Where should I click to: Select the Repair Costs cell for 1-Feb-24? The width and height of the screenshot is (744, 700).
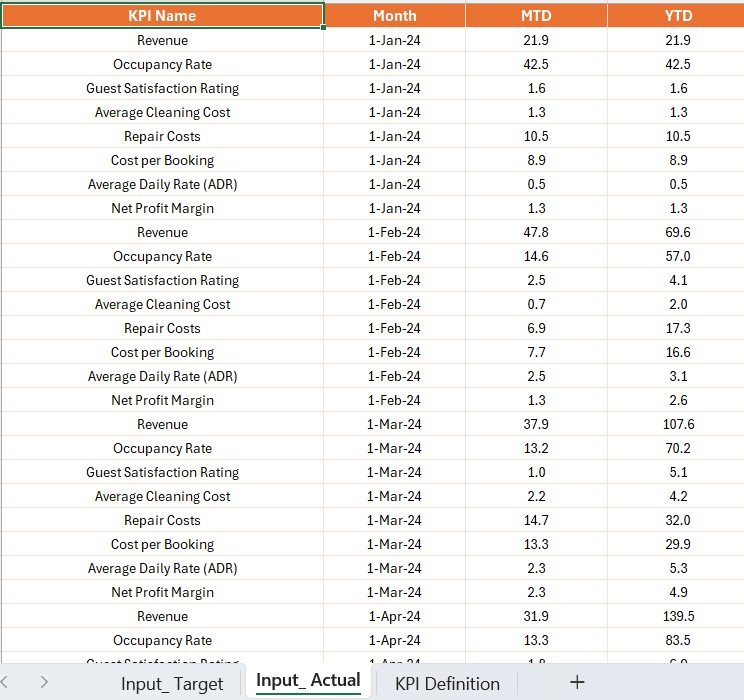tap(162, 328)
